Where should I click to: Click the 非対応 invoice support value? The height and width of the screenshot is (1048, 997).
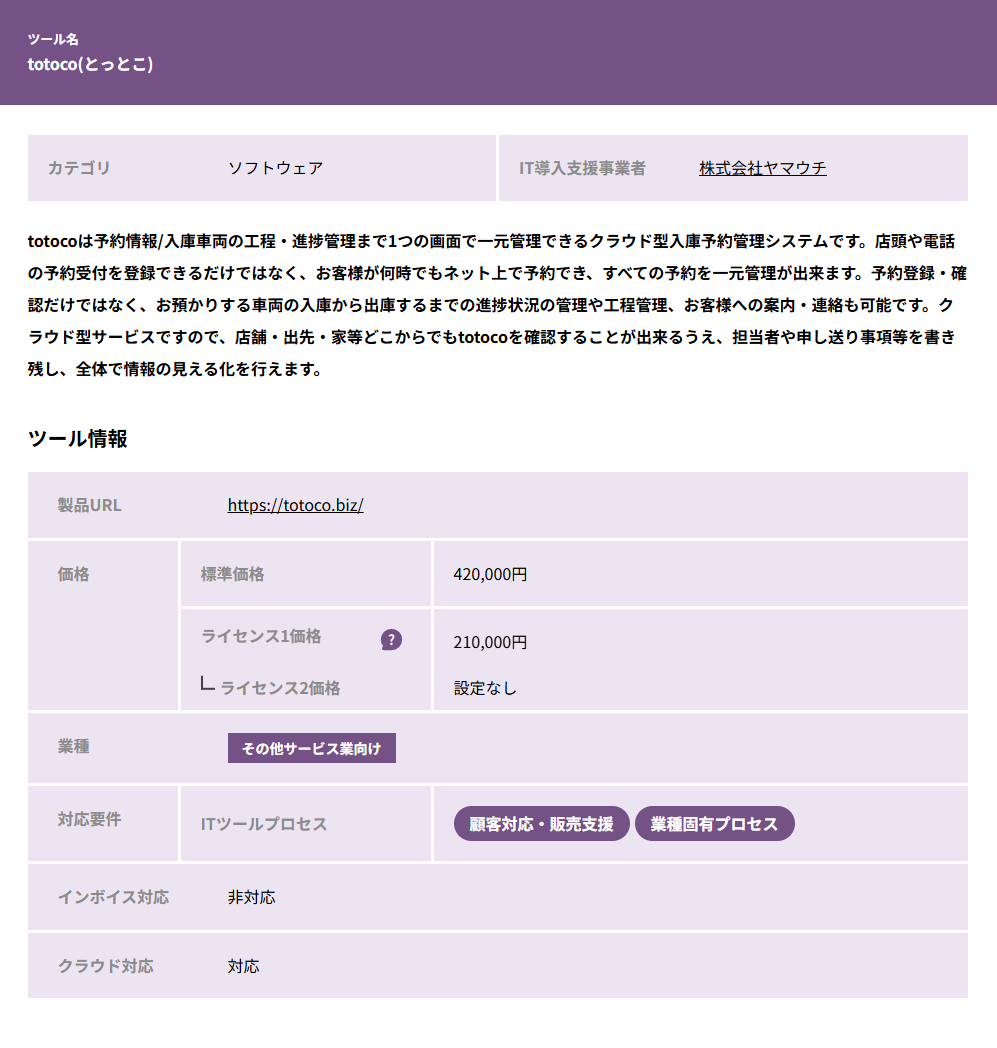coord(251,897)
